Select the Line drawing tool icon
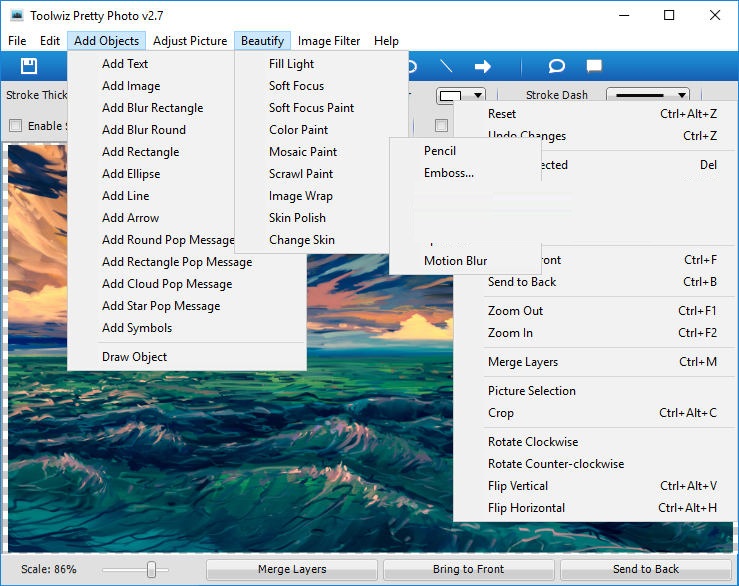Image resolution: width=739 pixels, height=586 pixels. (446, 66)
